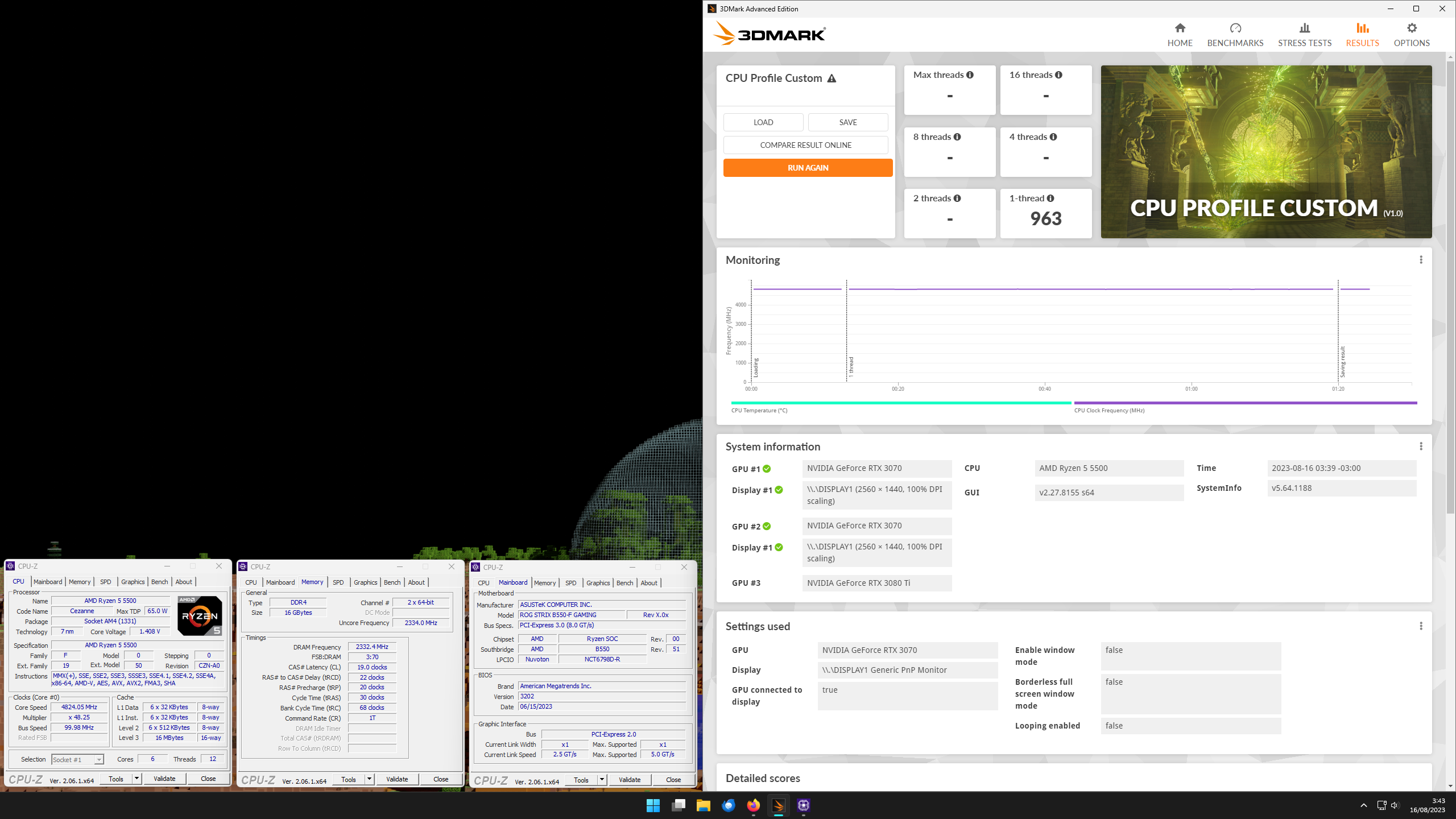Click Validate in the first CPU-Z window

pos(164,779)
